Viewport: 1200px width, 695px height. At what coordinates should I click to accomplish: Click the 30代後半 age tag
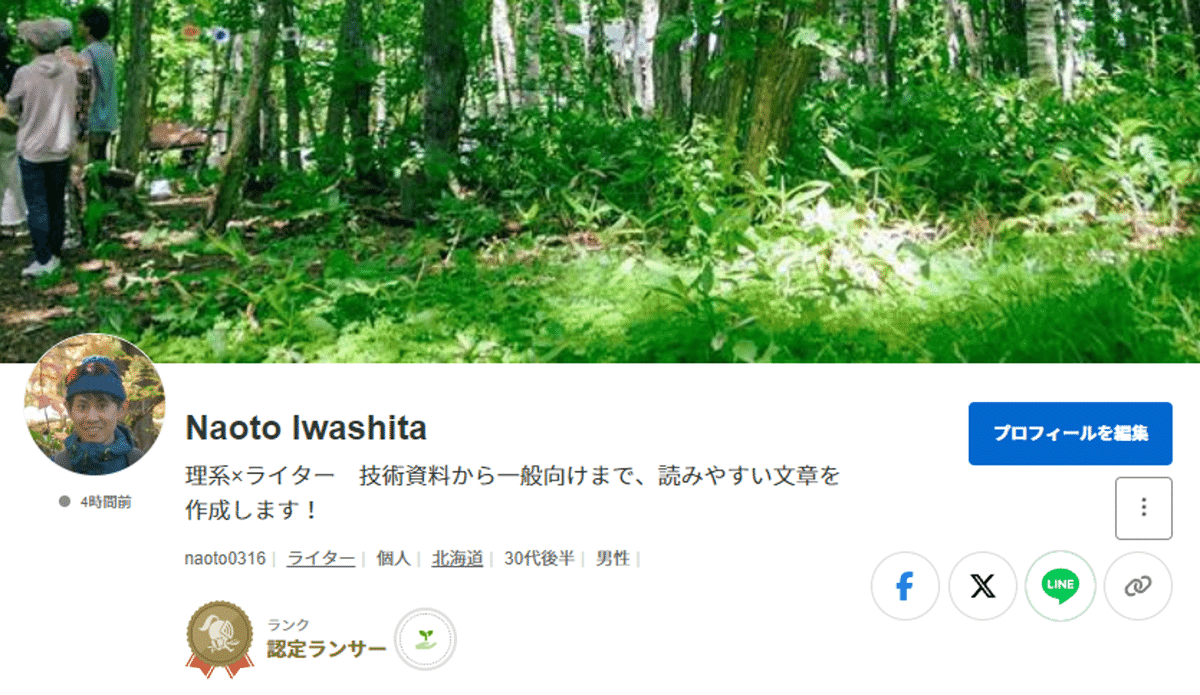click(539, 558)
